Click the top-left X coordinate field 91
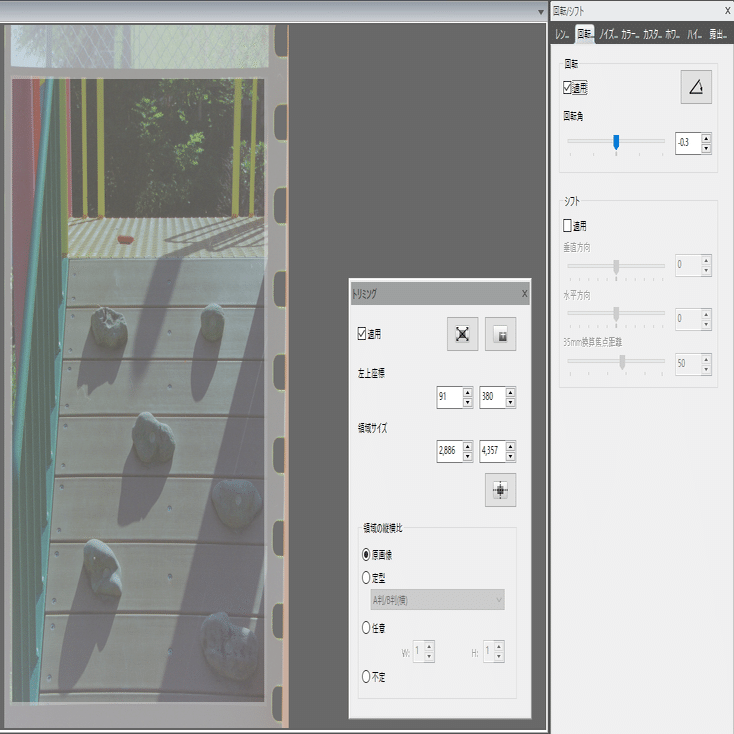The width and height of the screenshot is (734, 734). [x=449, y=397]
